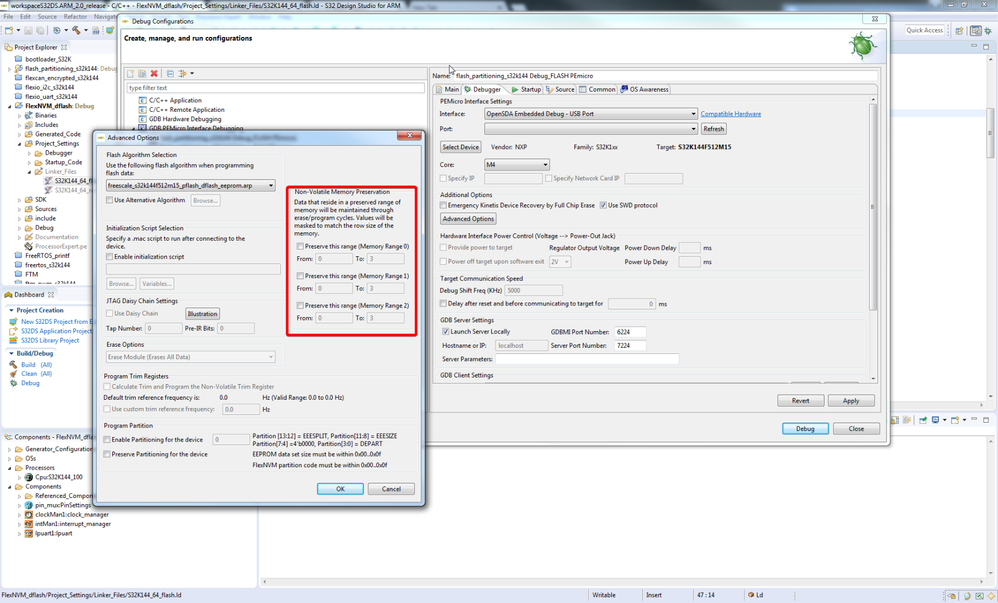Click the hammer Build icon in main toolbar
Viewport: 998px width, 603px height.
click(76, 30)
